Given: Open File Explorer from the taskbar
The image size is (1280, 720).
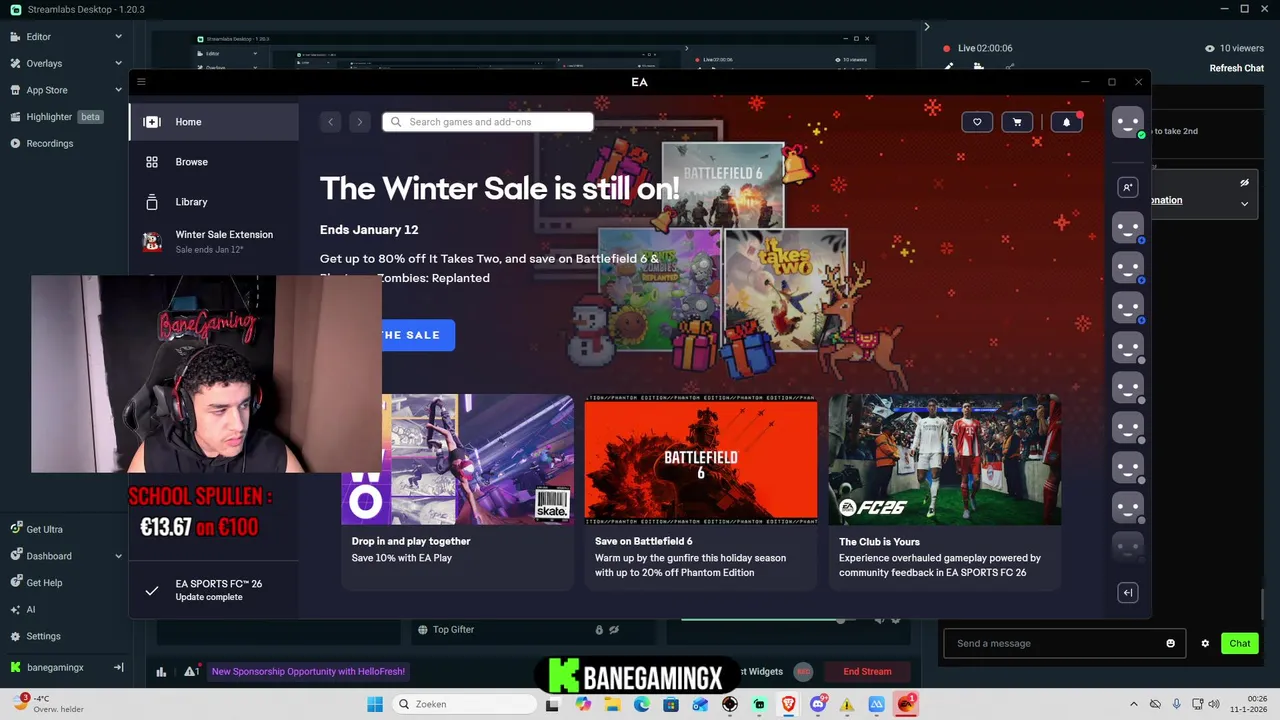Looking at the screenshot, I should (612, 704).
